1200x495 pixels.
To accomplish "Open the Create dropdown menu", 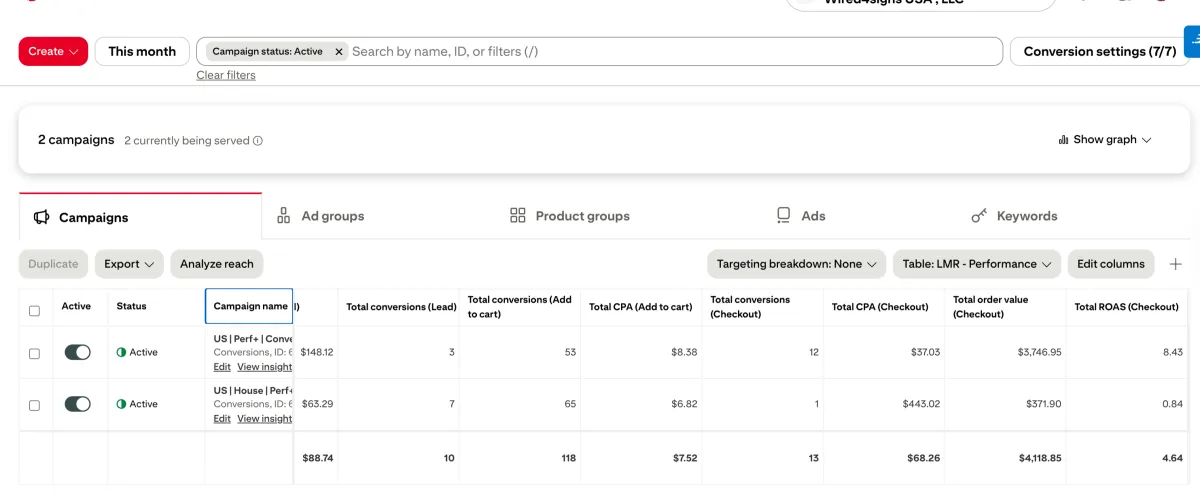I will [53, 51].
